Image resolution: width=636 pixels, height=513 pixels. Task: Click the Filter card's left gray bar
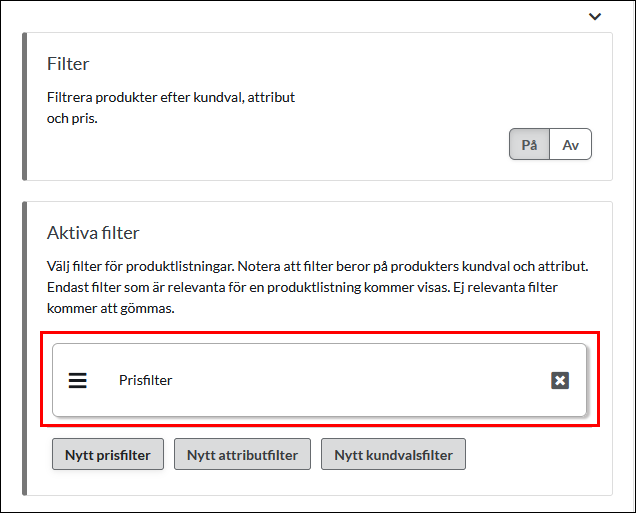point(25,106)
